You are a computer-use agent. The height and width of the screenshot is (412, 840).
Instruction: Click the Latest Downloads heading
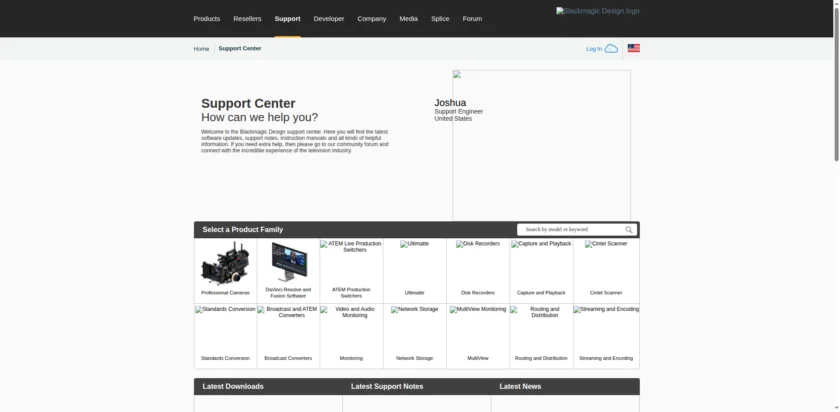coord(233,386)
